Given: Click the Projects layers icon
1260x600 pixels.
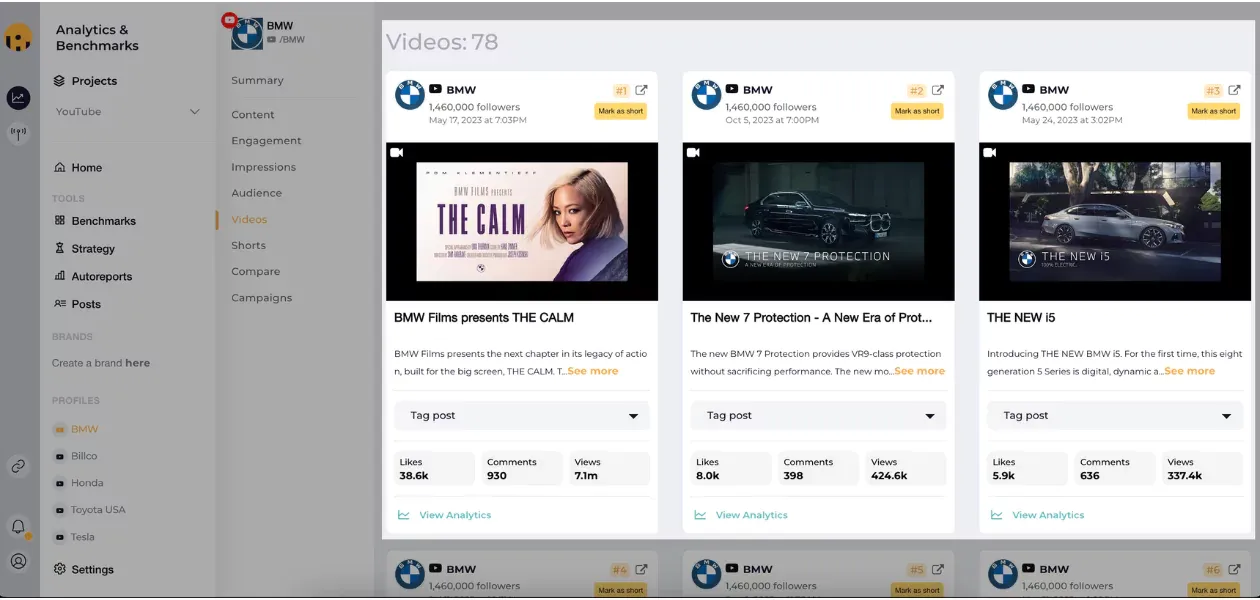Looking at the screenshot, I should (60, 80).
